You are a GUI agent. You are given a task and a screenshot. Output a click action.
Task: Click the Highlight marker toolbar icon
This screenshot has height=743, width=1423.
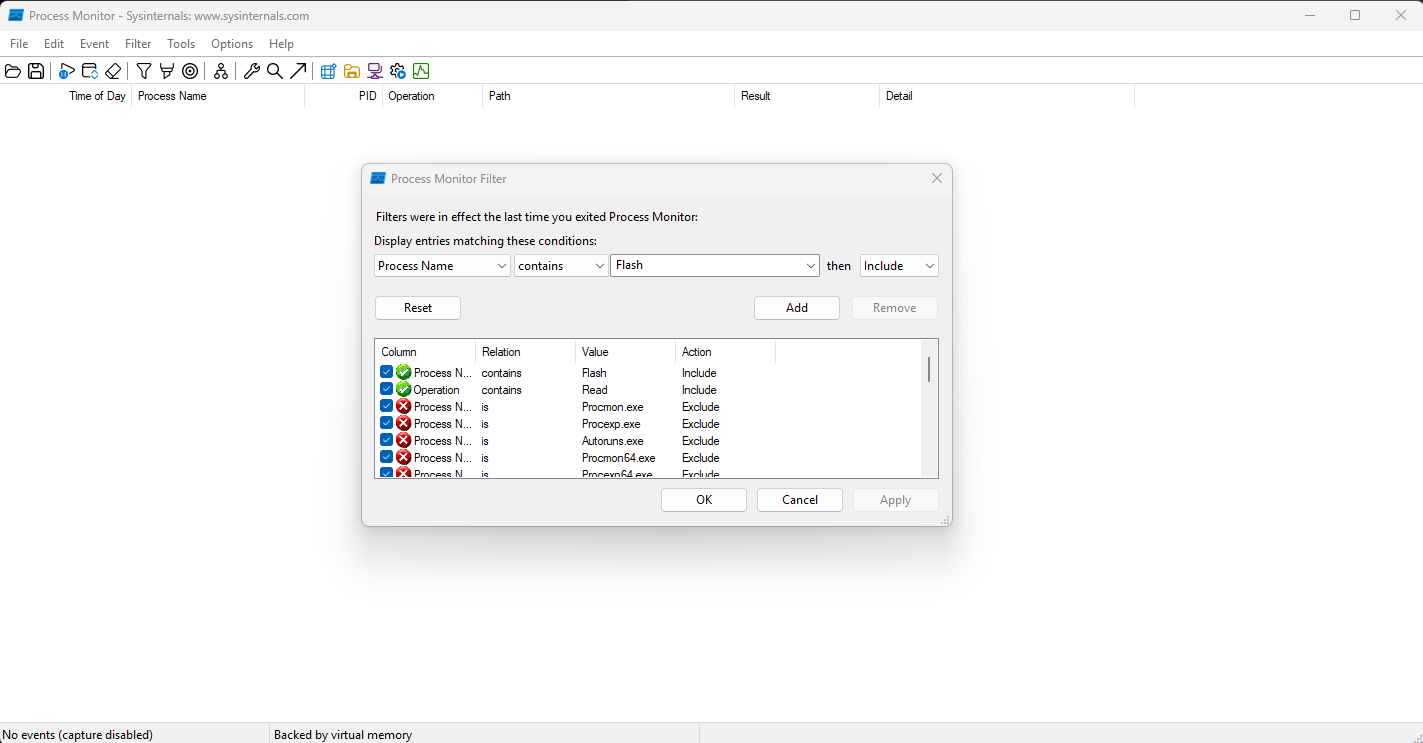coord(166,71)
